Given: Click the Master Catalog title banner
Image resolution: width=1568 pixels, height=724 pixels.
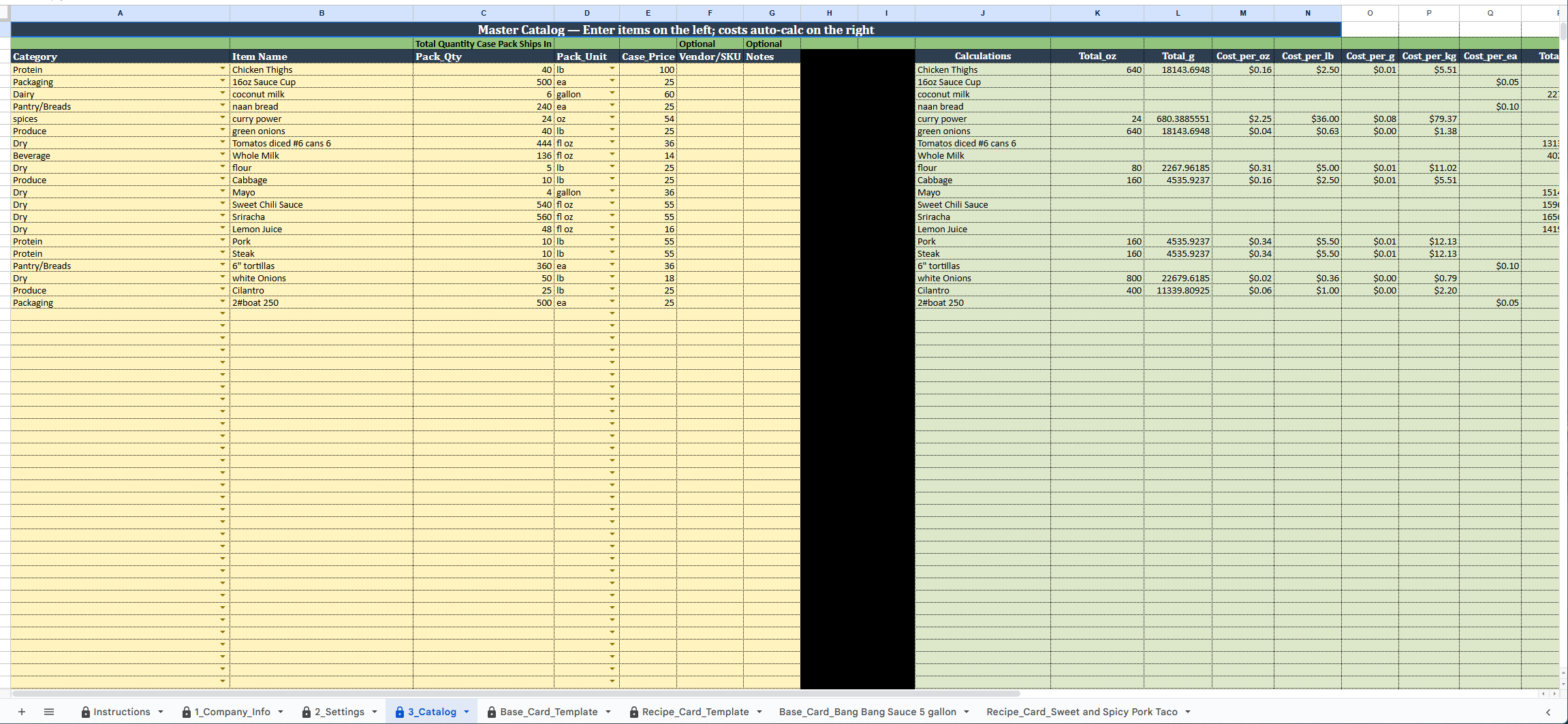Looking at the screenshot, I should pos(677,29).
